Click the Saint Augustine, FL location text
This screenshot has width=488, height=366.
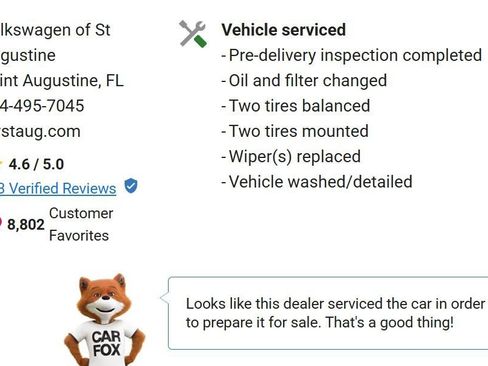point(62,81)
